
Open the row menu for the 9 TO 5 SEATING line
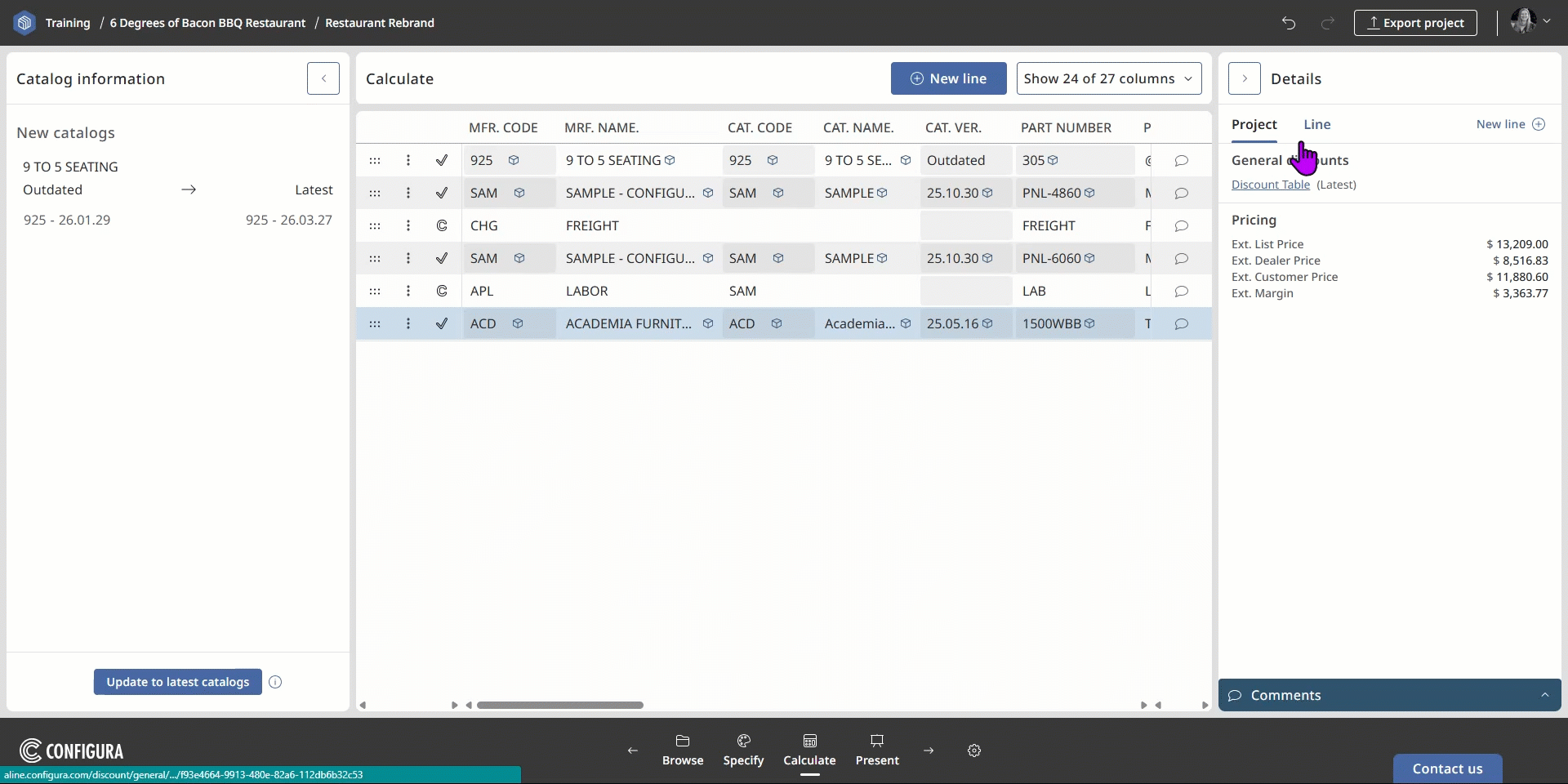(x=408, y=160)
